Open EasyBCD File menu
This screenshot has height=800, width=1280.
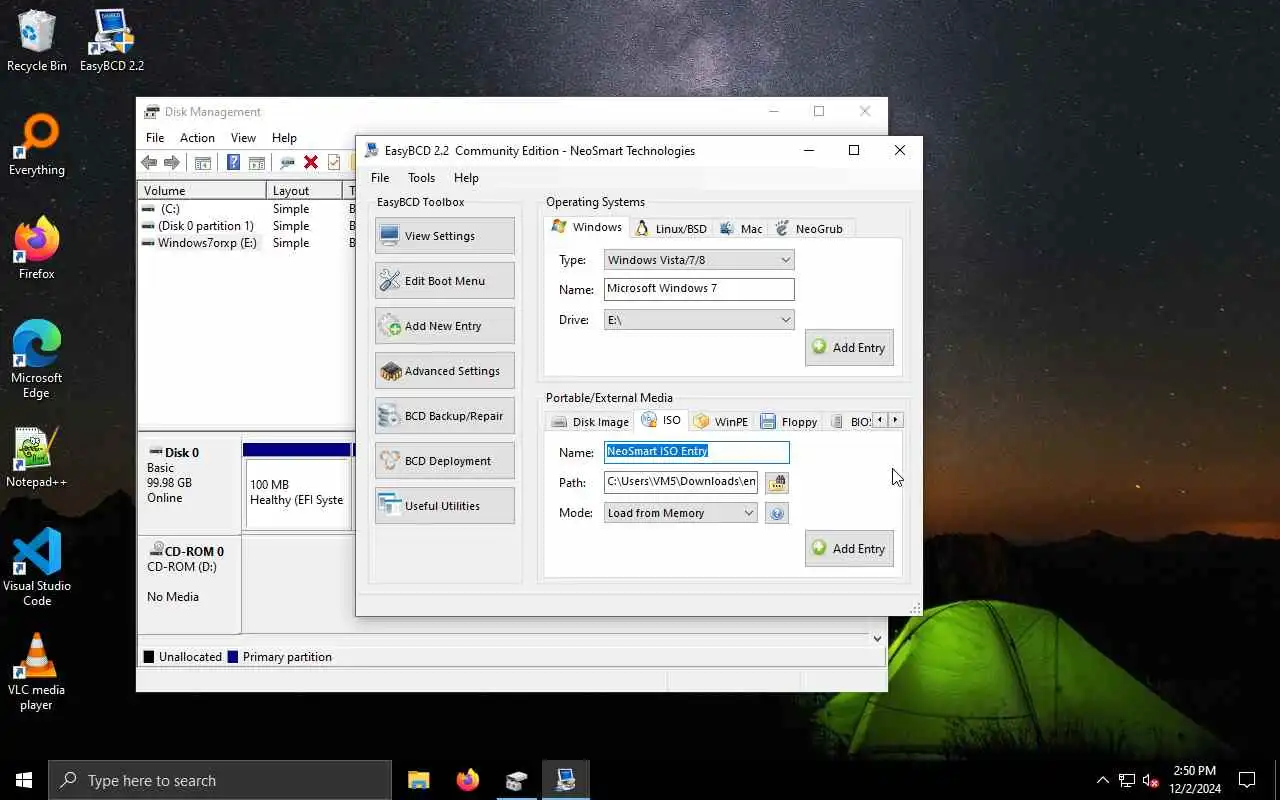[380, 178]
